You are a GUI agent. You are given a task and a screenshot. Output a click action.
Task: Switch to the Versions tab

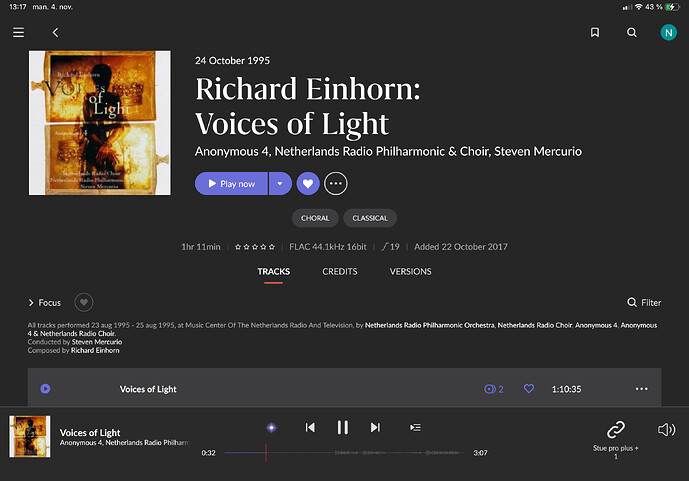(410, 271)
